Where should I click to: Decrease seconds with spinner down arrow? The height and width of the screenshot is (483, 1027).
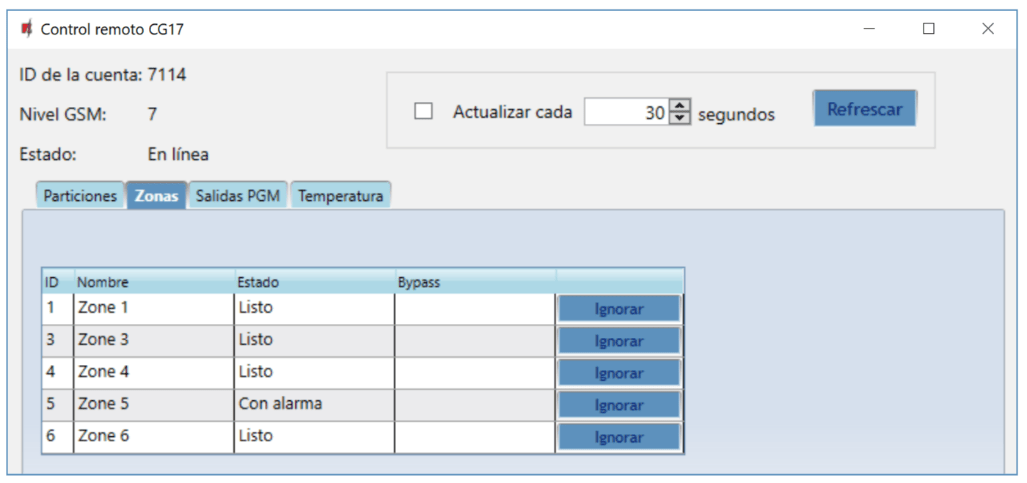680,119
